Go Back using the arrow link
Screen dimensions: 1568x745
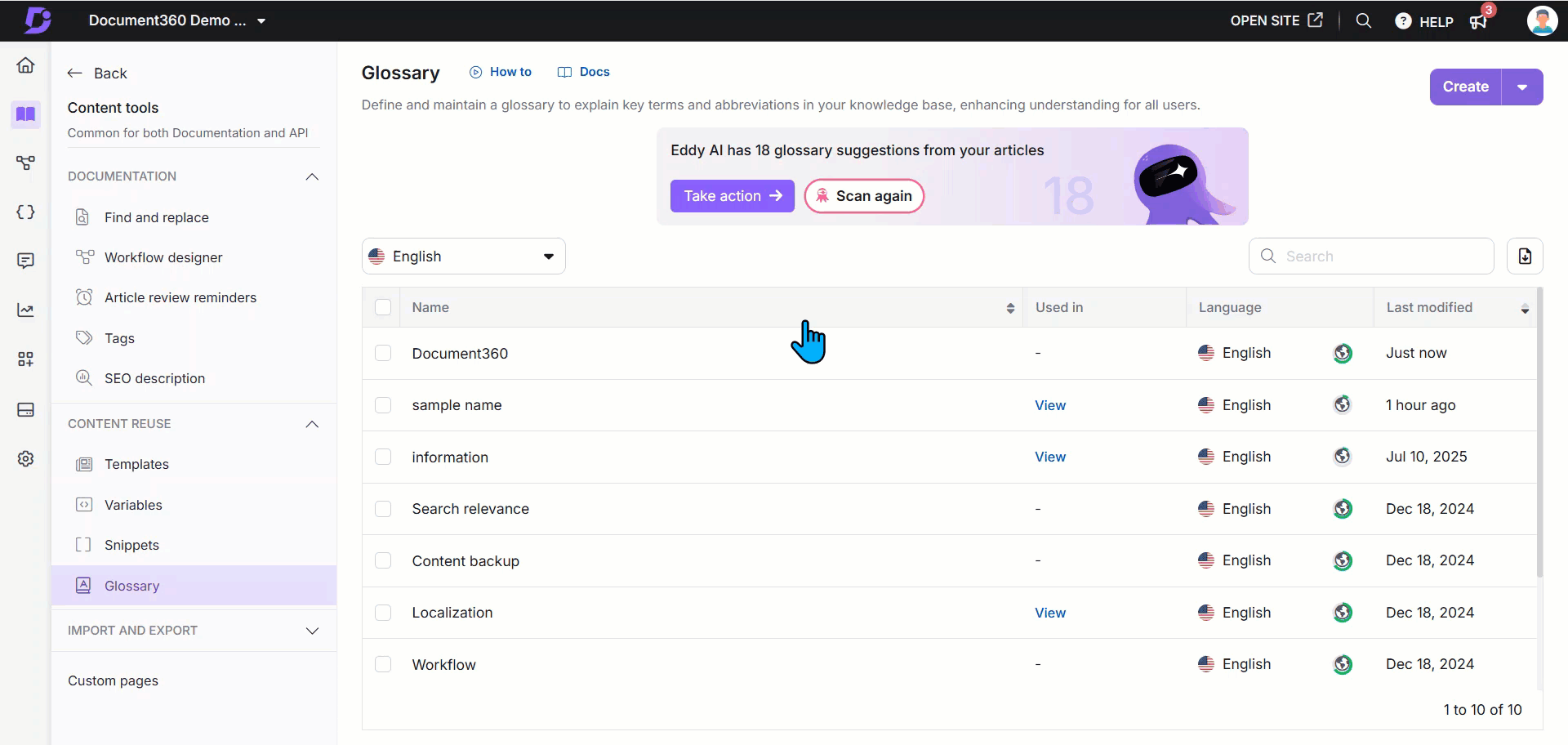click(97, 74)
